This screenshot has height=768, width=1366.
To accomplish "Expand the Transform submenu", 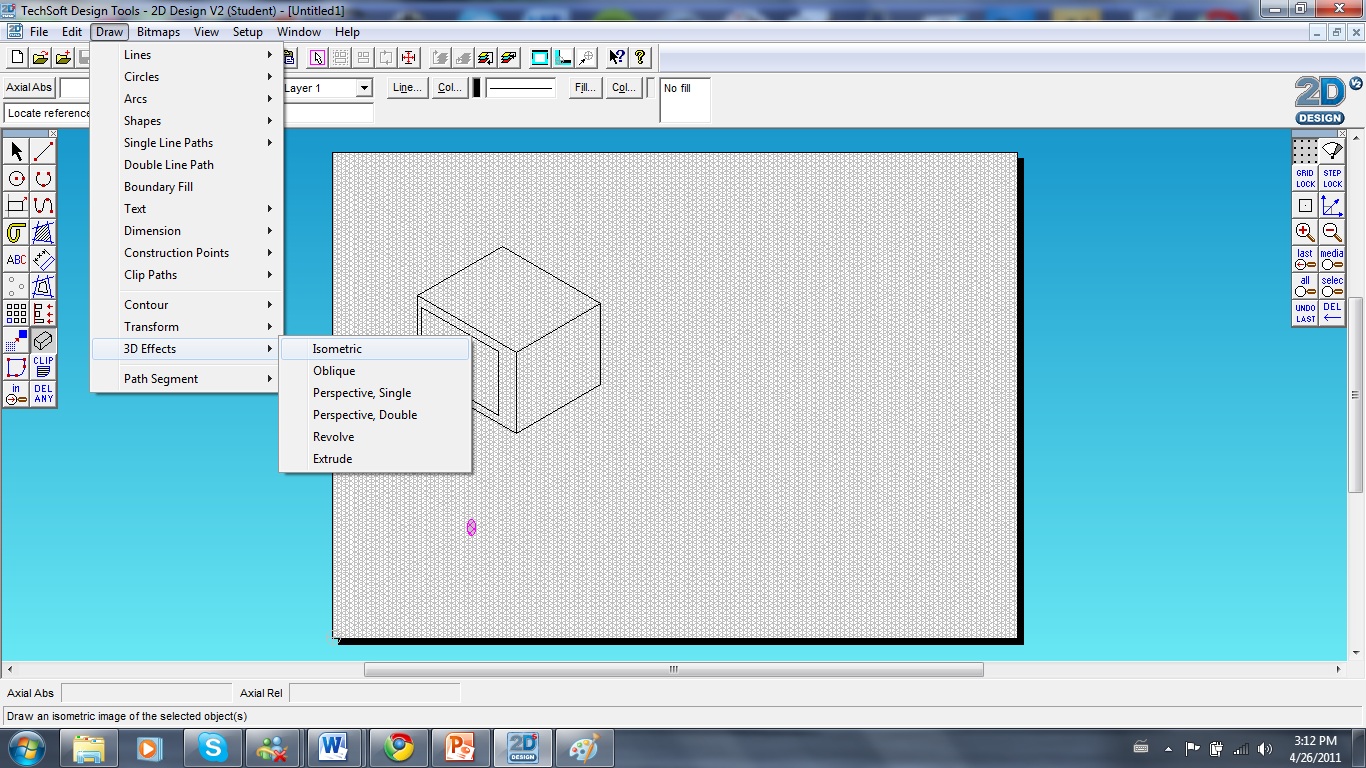I will tap(151, 326).
